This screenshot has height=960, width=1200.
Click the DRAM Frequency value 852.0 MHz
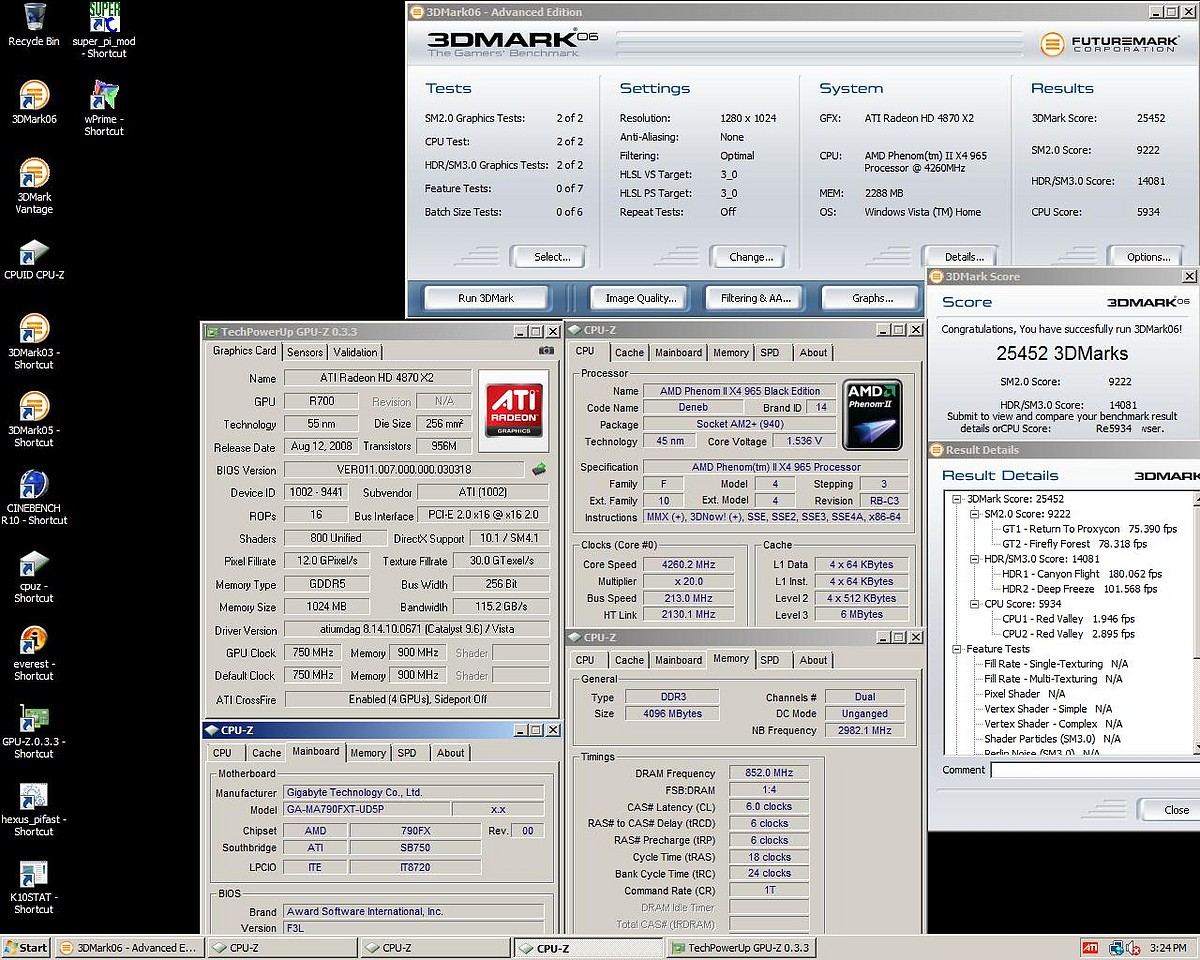[x=769, y=773]
